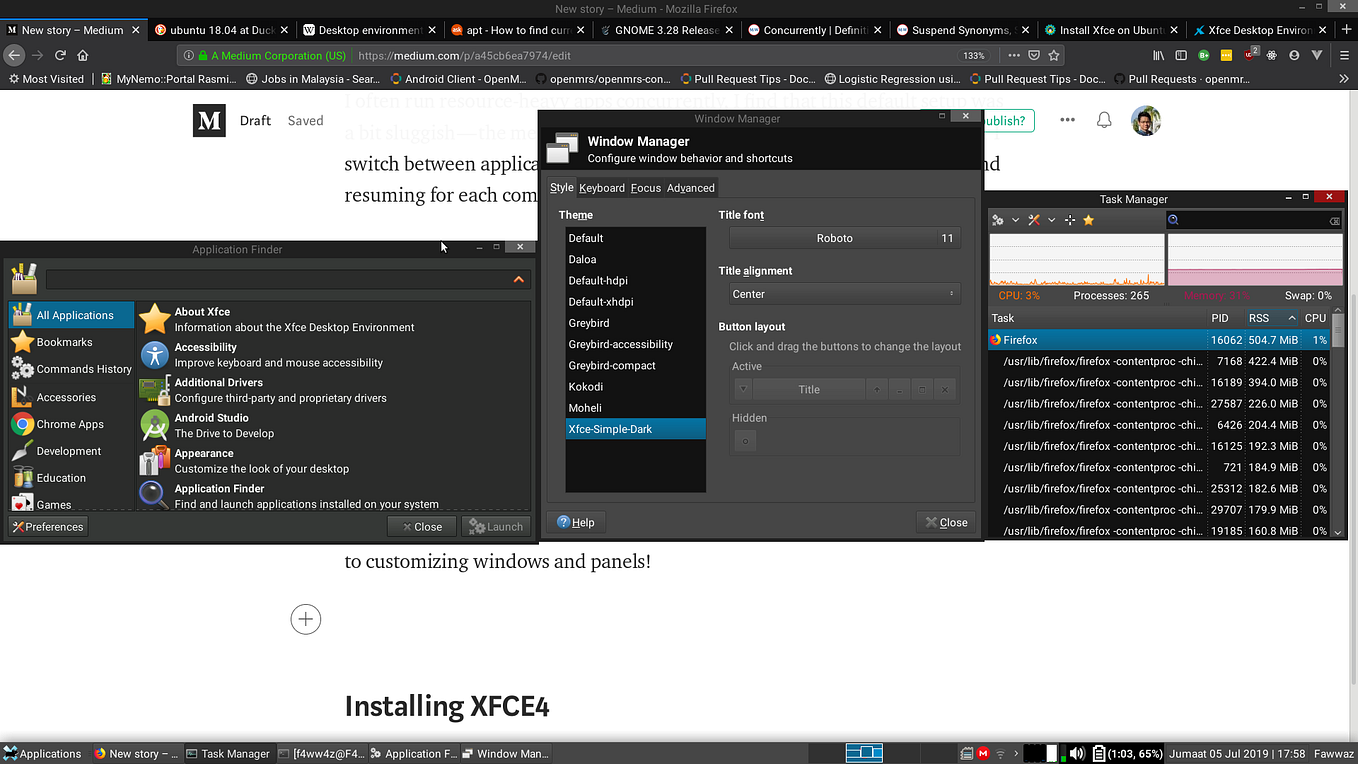Image resolution: width=1358 pixels, height=764 pixels.
Task: Click the star icon in the Task Manager toolbar
Action: click(x=1089, y=219)
